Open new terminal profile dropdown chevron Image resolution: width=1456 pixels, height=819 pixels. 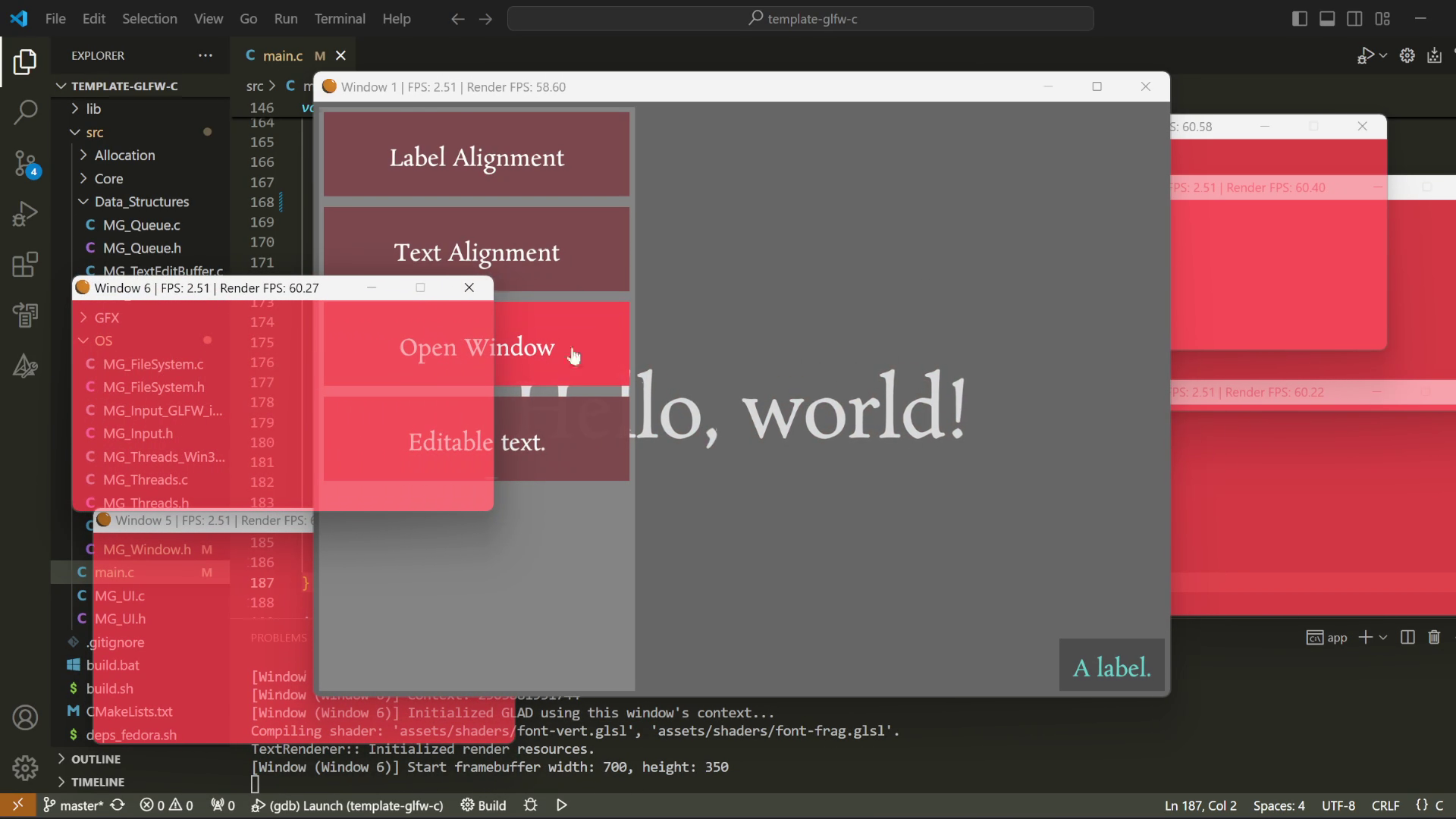(x=1383, y=637)
